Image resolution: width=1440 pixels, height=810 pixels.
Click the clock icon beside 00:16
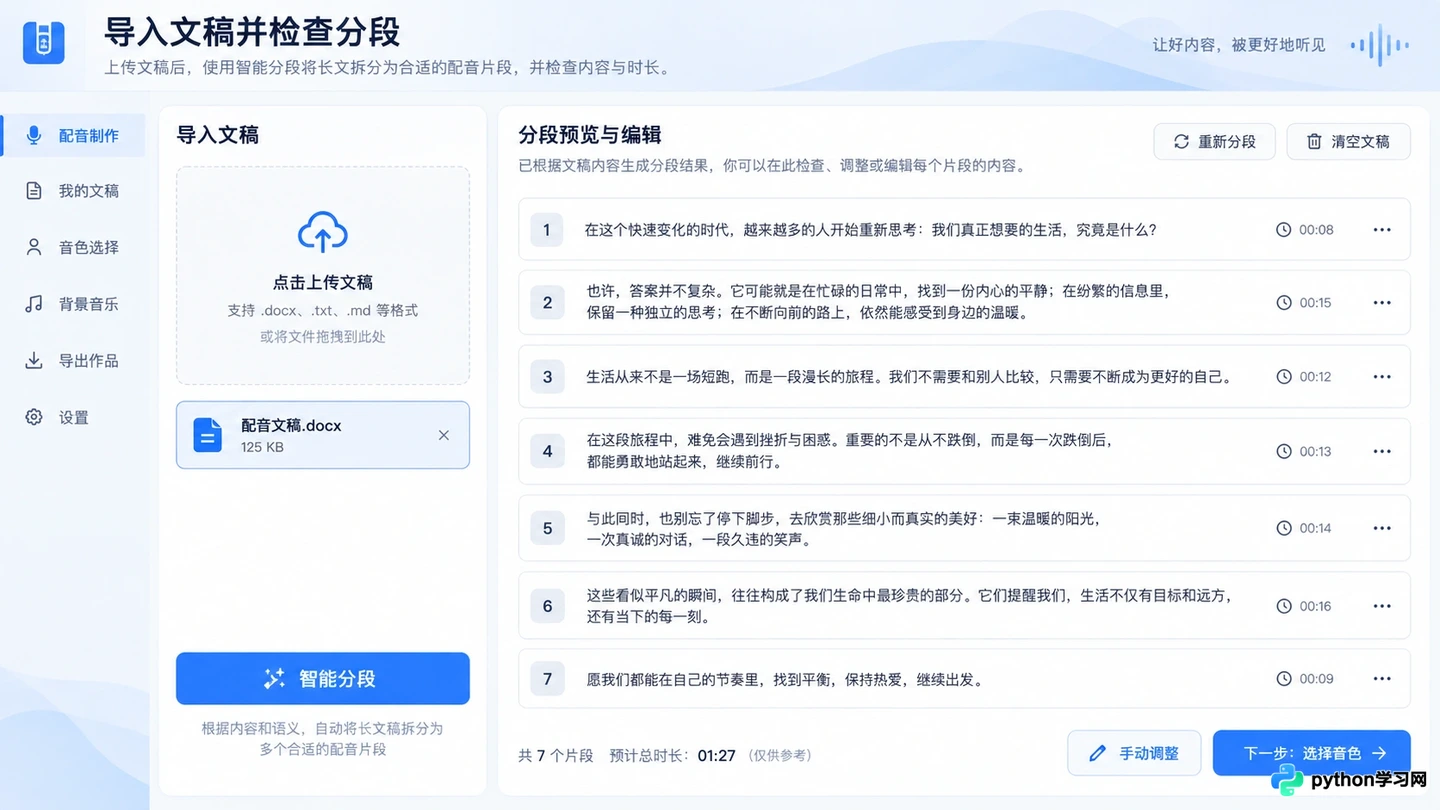coord(1284,606)
